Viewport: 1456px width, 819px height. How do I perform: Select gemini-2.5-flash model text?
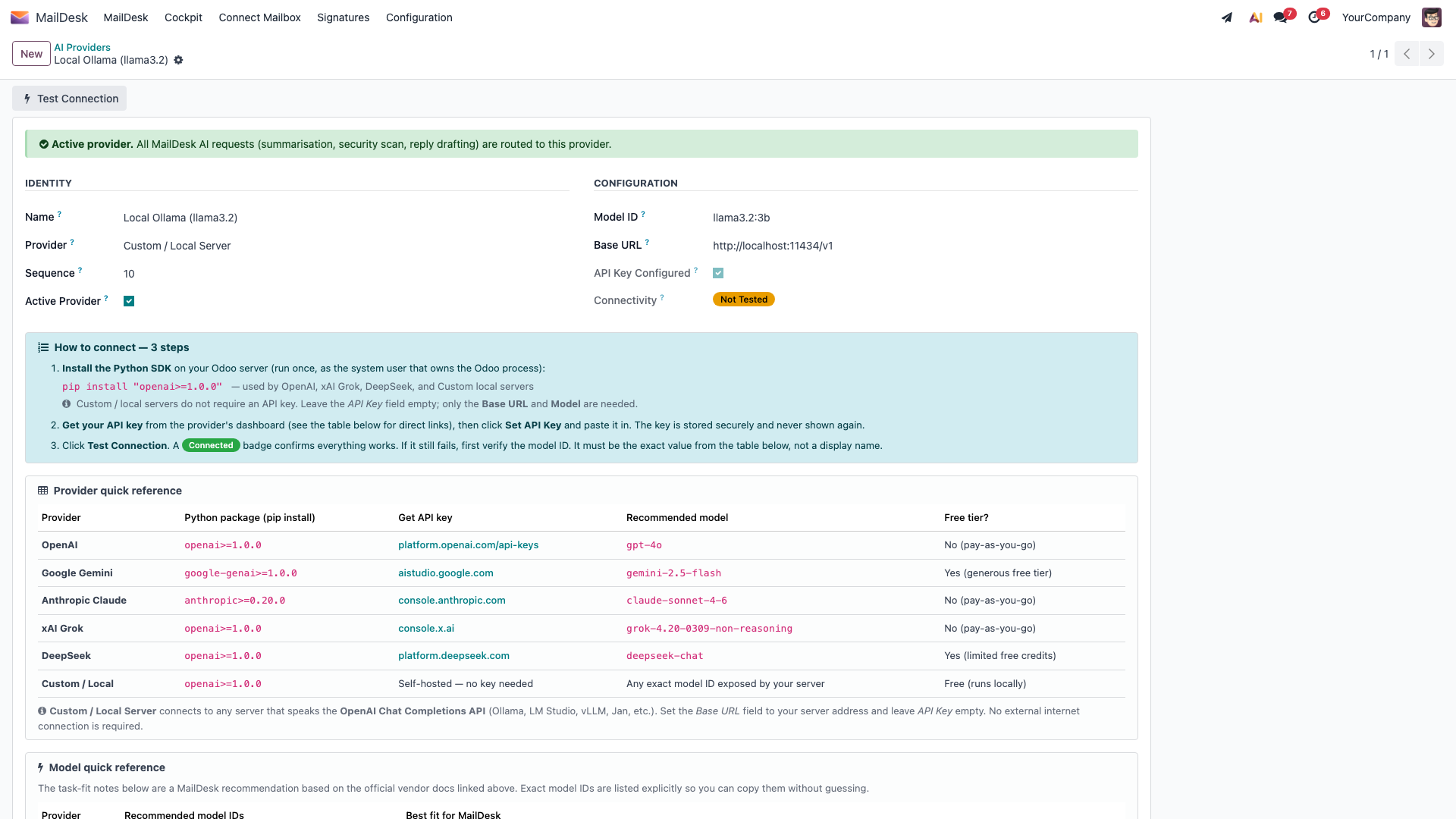(673, 573)
